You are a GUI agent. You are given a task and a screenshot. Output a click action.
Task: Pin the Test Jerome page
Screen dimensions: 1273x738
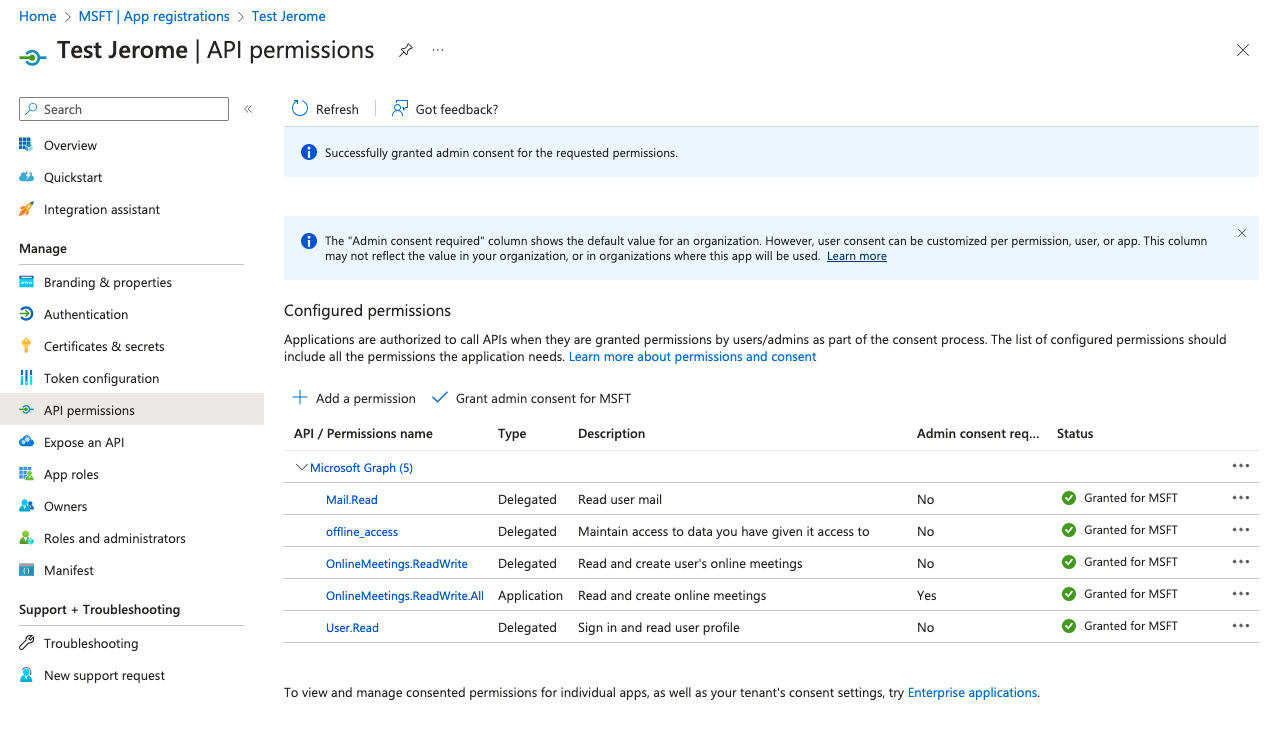[x=406, y=50]
